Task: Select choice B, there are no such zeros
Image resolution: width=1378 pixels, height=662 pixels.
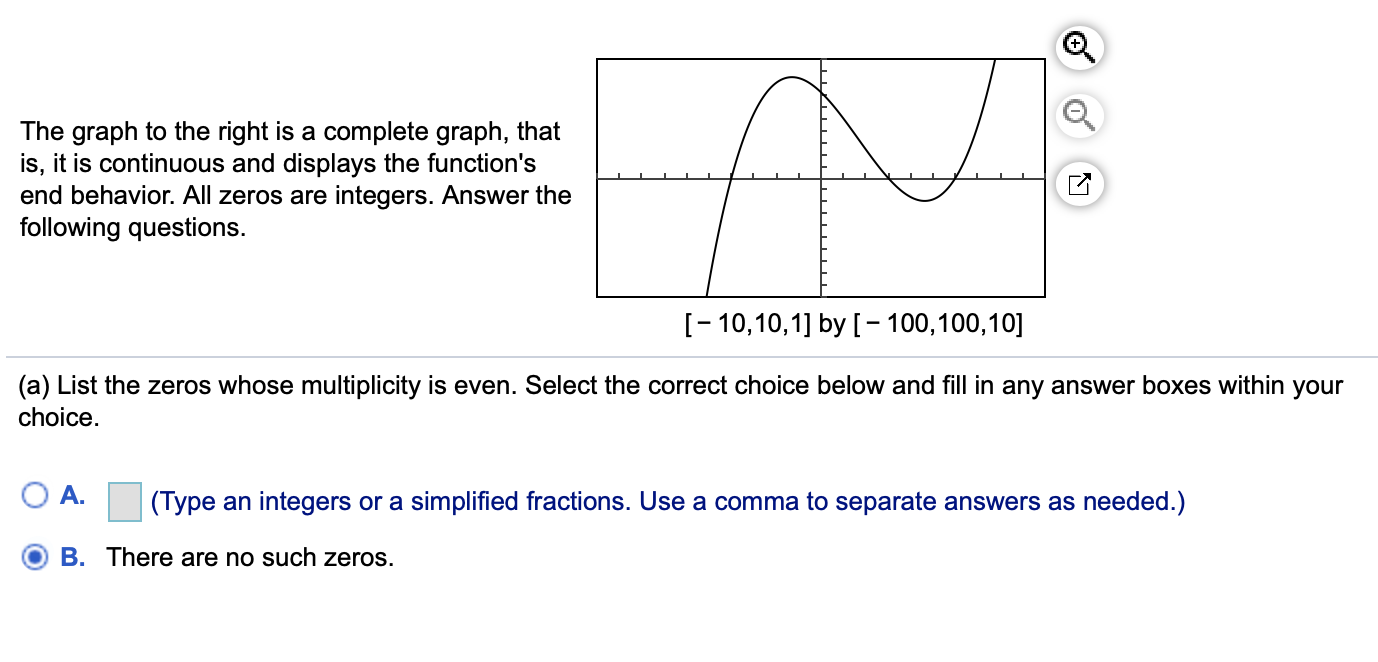Action: coord(36,557)
